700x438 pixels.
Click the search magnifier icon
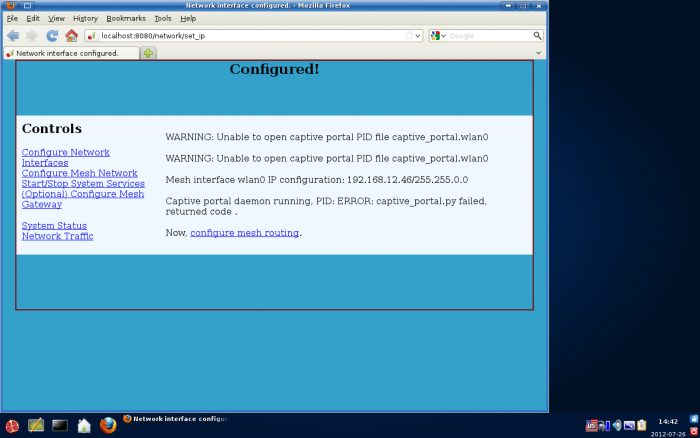click(x=537, y=35)
